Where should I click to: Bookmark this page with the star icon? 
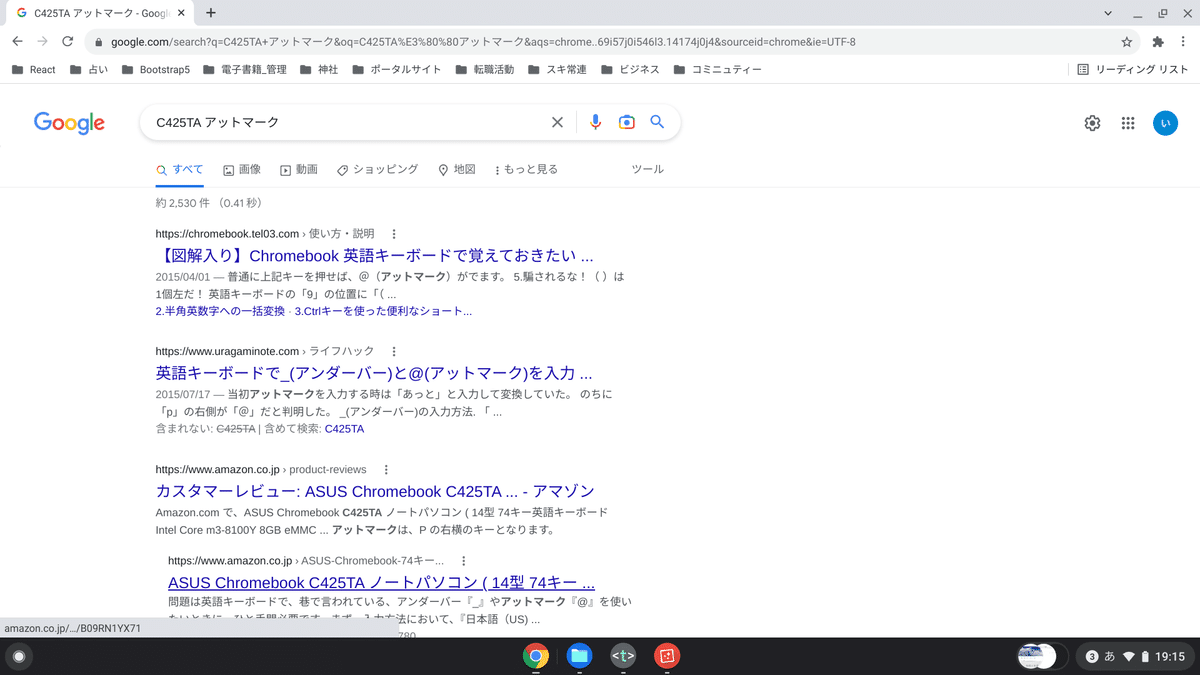point(1127,42)
